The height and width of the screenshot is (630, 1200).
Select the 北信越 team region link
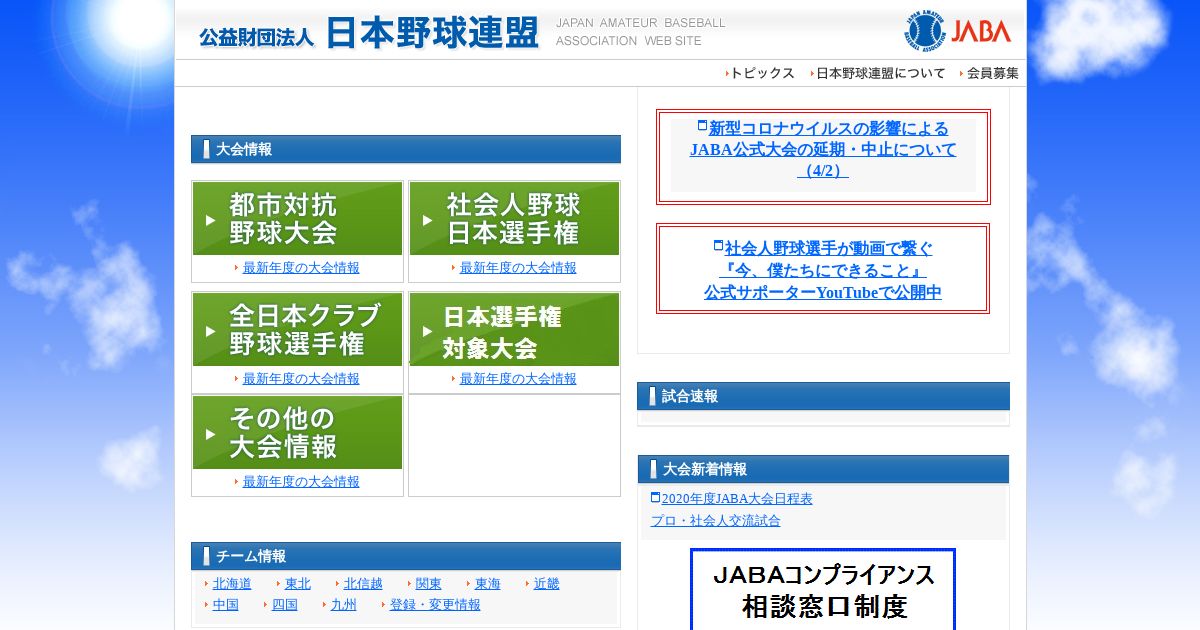coord(363,584)
